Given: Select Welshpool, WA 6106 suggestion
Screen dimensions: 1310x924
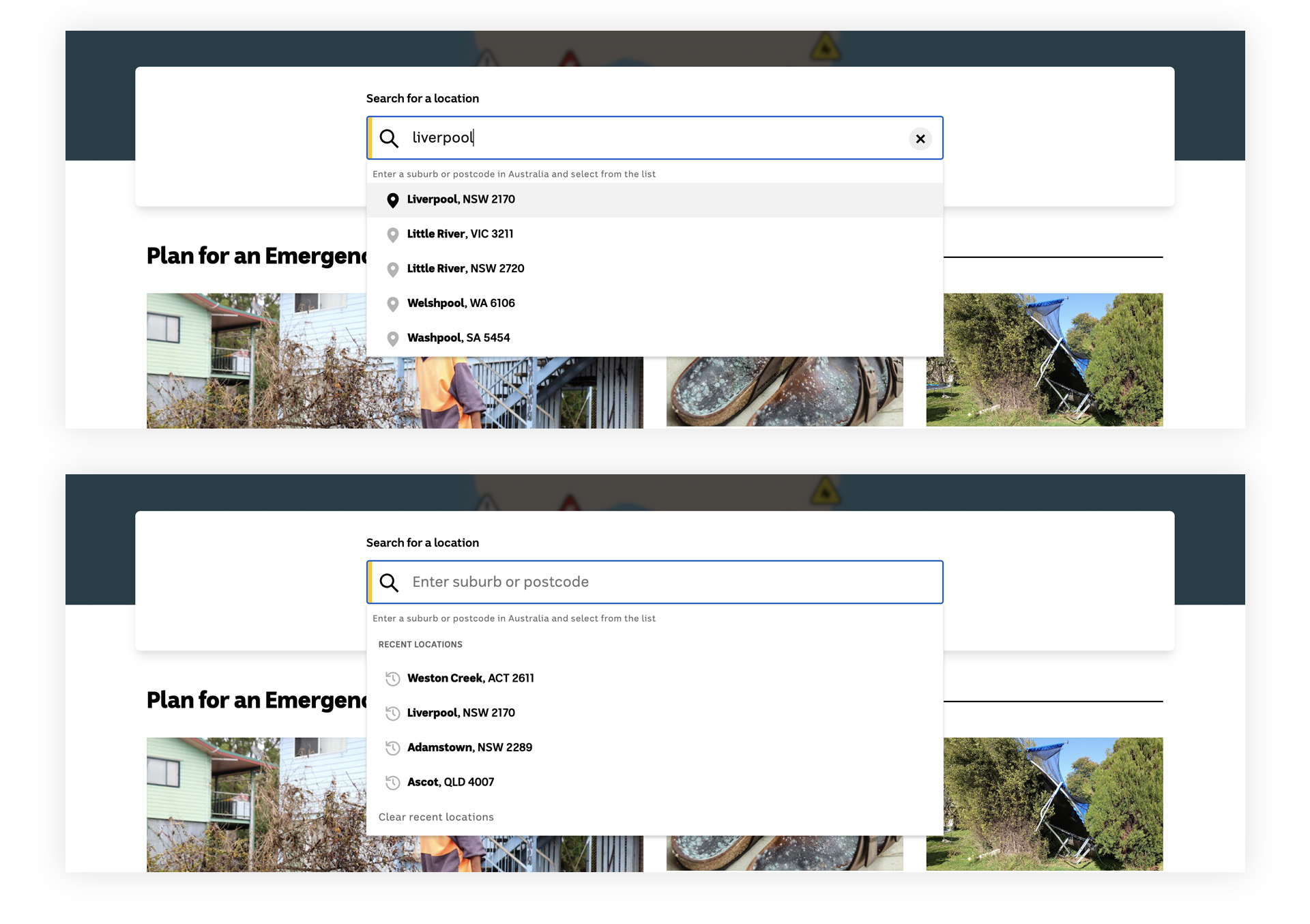Looking at the screenshot, I should pos(461,303).
